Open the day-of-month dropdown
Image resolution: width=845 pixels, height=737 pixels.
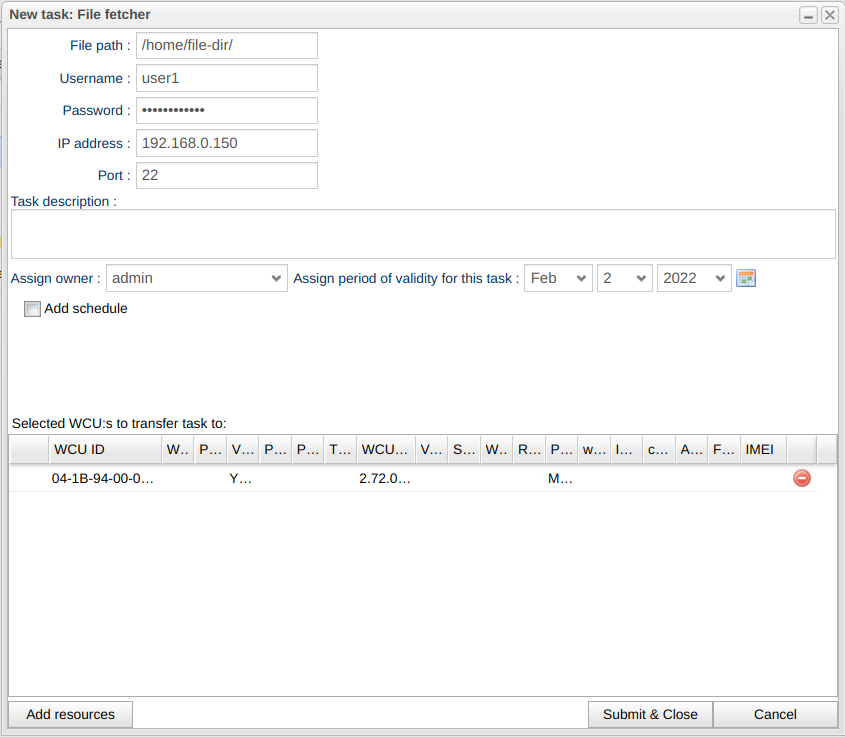(625, 278)
